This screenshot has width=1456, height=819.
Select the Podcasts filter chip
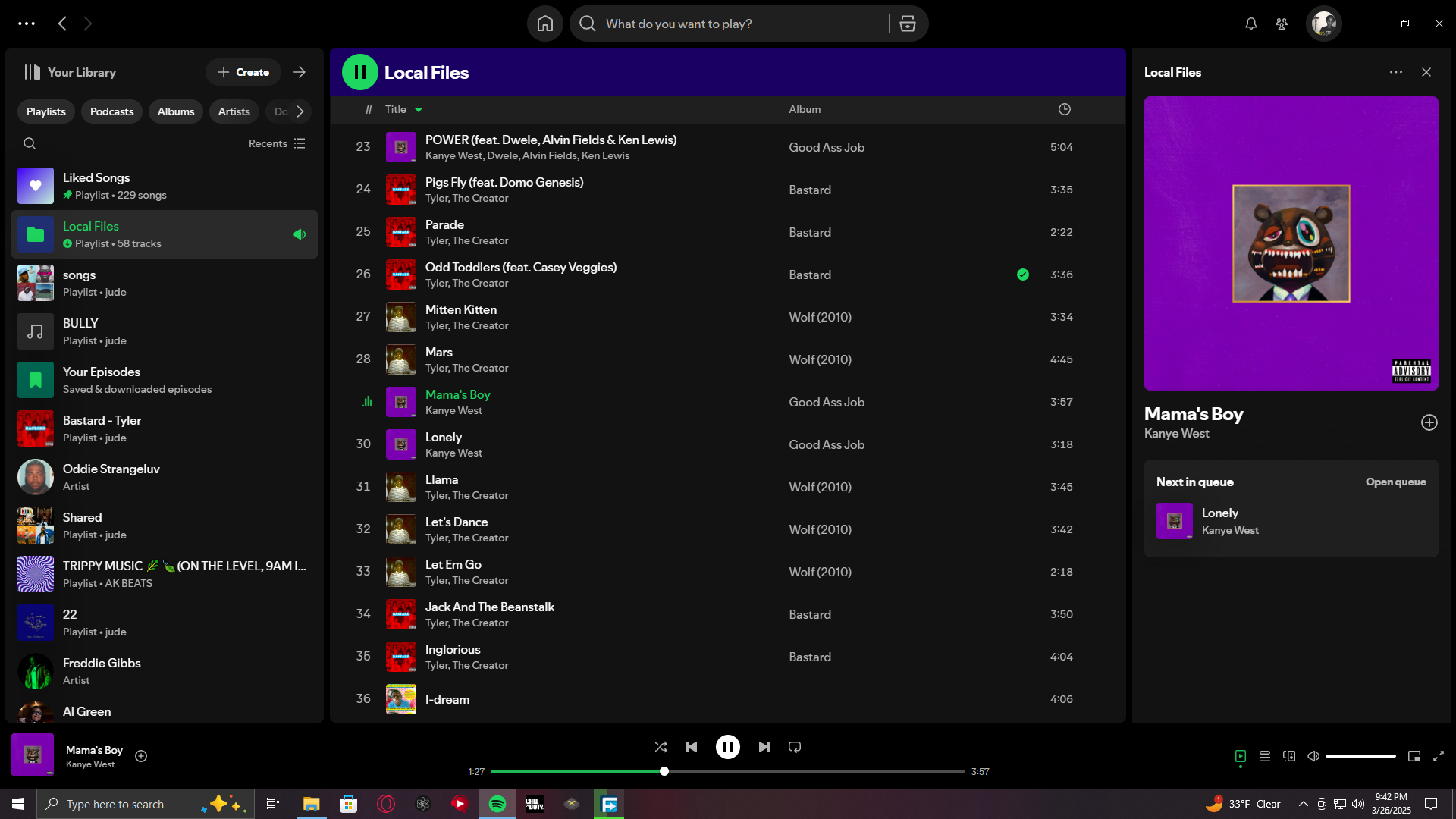coord(111,111)
